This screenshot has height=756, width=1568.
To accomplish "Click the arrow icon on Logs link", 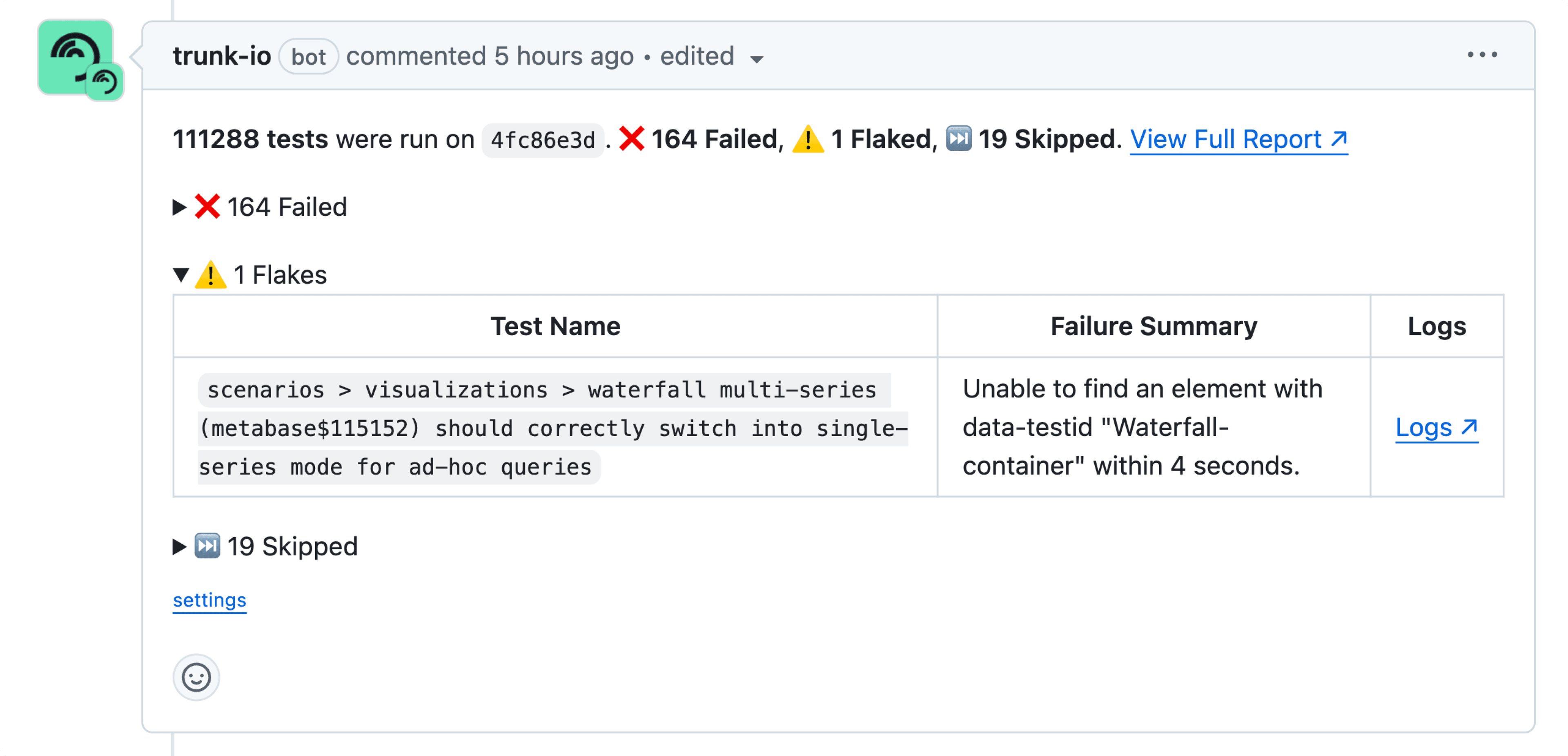I will [x=1469, y=427].
